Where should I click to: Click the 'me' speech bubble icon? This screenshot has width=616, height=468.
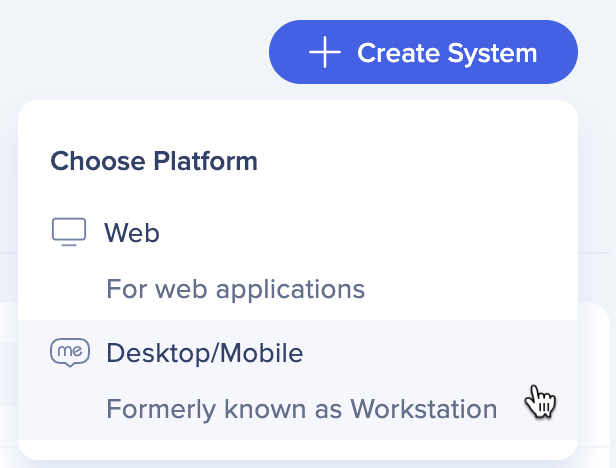[x=70, y=352]
